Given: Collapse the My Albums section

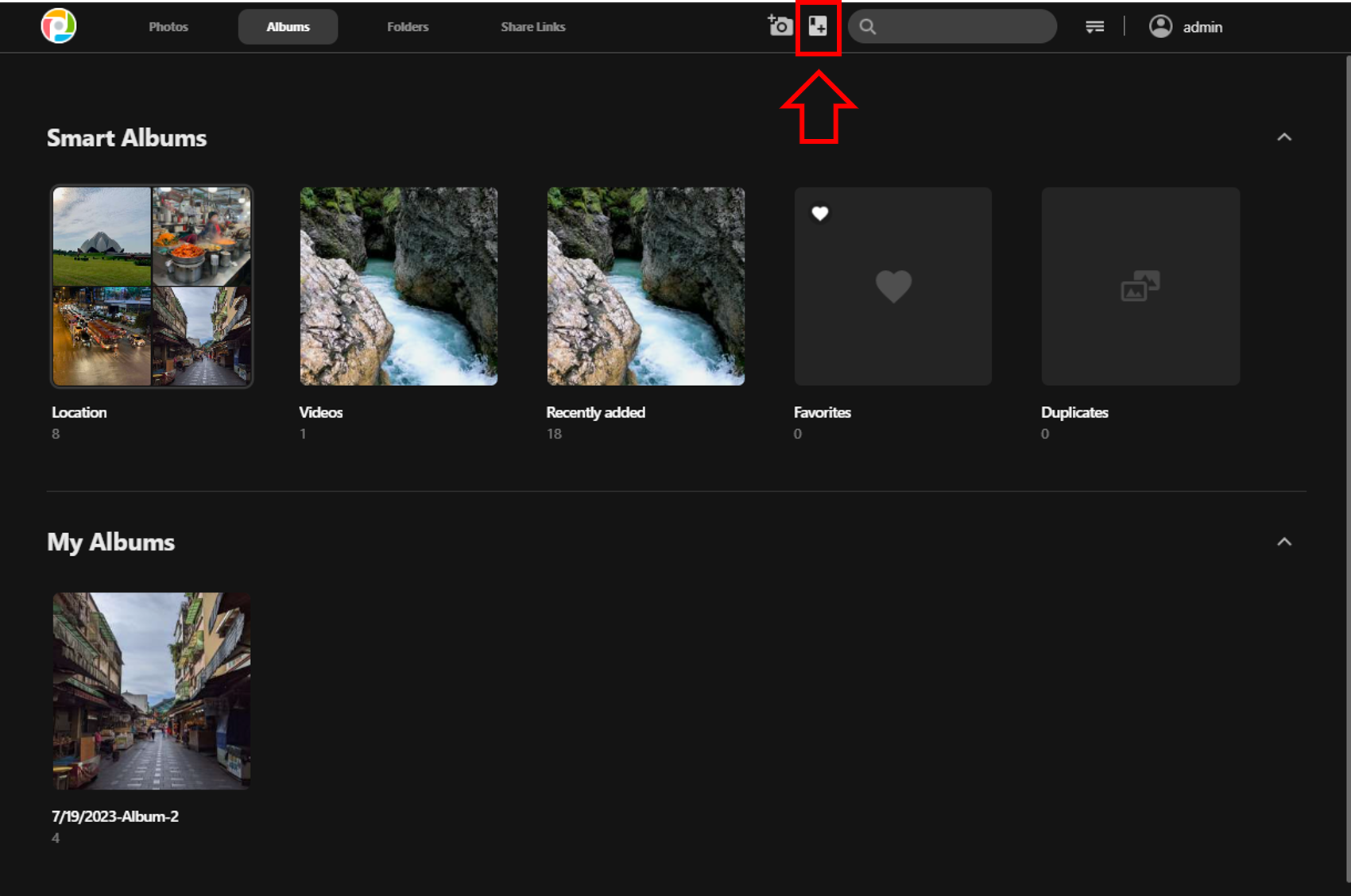Looking at the screenshot, I should click(x=1284, y=542).
